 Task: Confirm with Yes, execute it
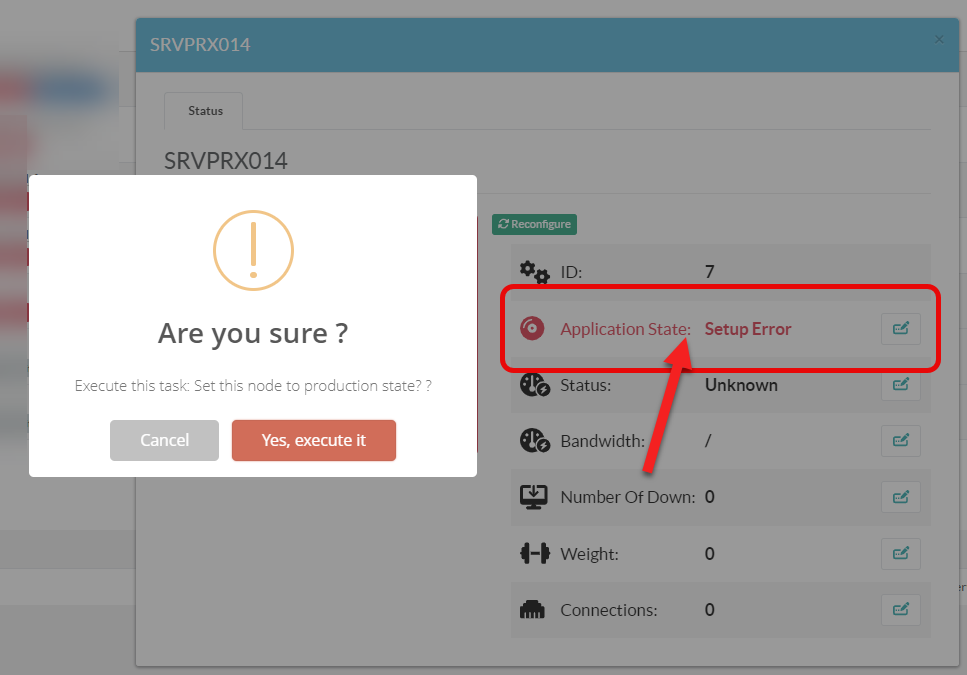[314, 440]
